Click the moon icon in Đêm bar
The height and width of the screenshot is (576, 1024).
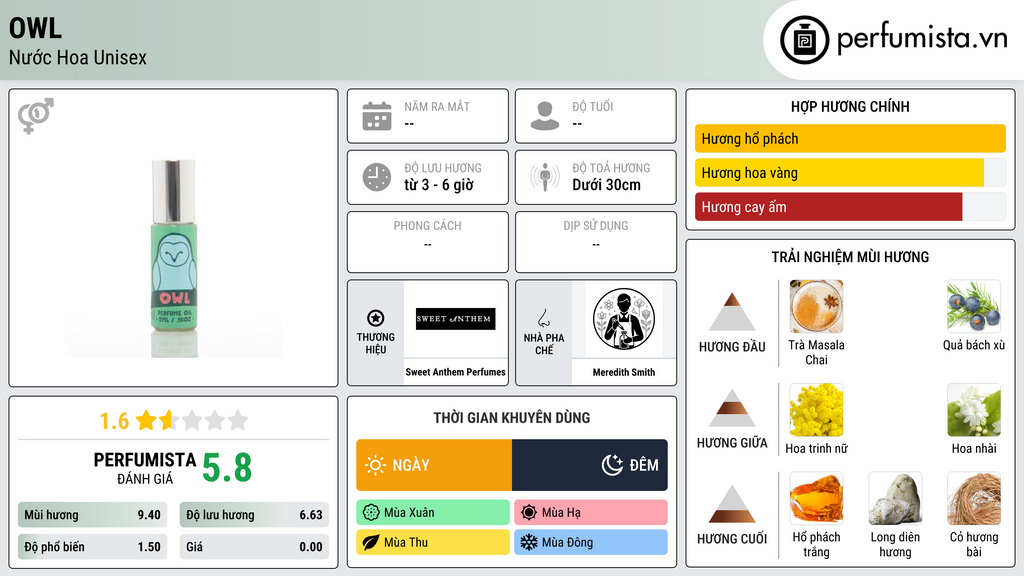pos(612,465)
